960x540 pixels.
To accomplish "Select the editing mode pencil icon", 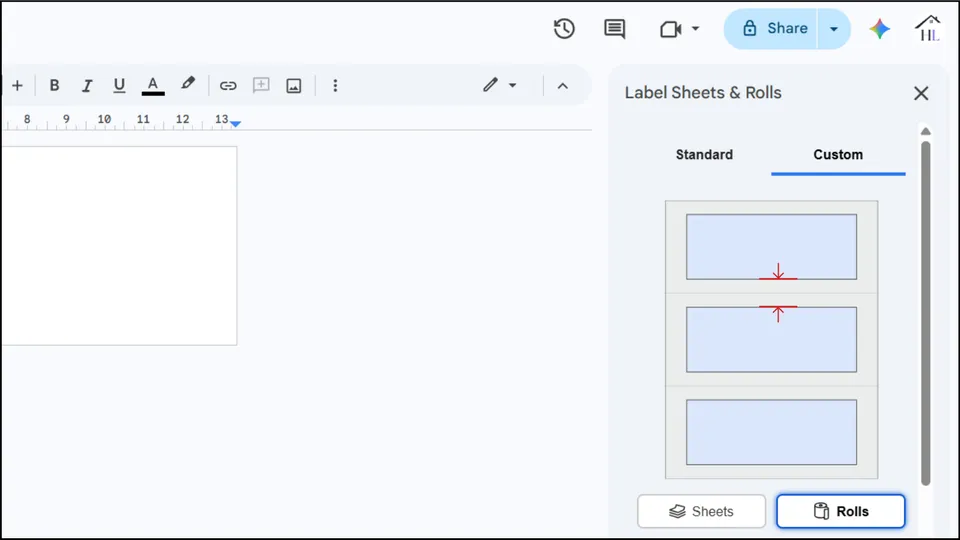I will click(x=490, y=85).
